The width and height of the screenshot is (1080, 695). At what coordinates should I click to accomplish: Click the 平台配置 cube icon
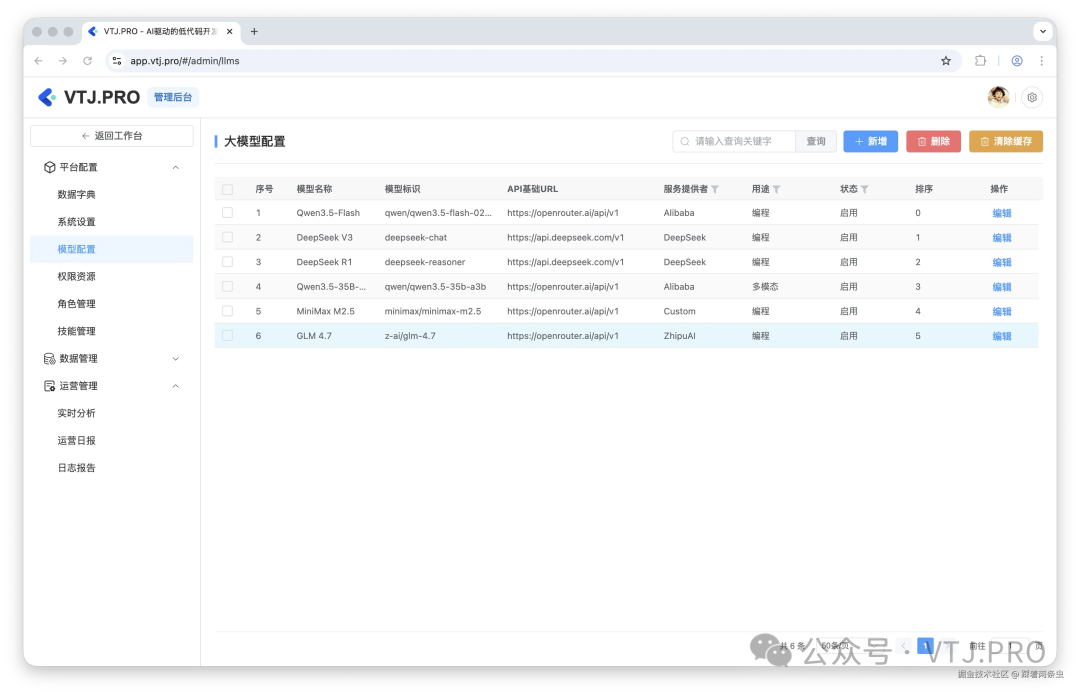[50, 167]
